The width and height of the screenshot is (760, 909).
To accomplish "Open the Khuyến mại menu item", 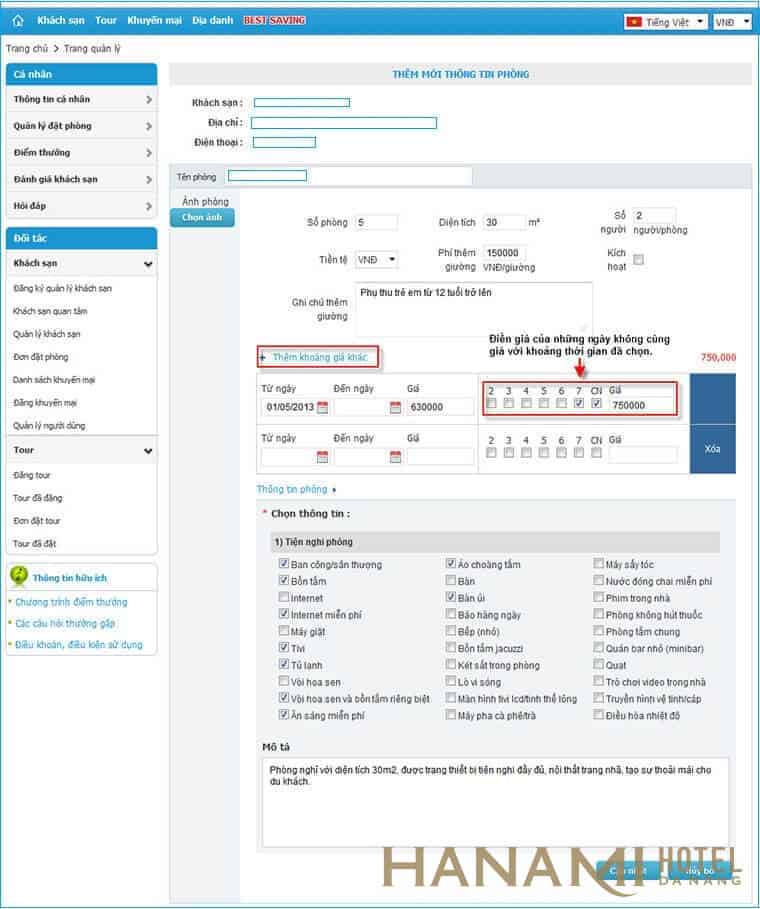I will (154, 20).
